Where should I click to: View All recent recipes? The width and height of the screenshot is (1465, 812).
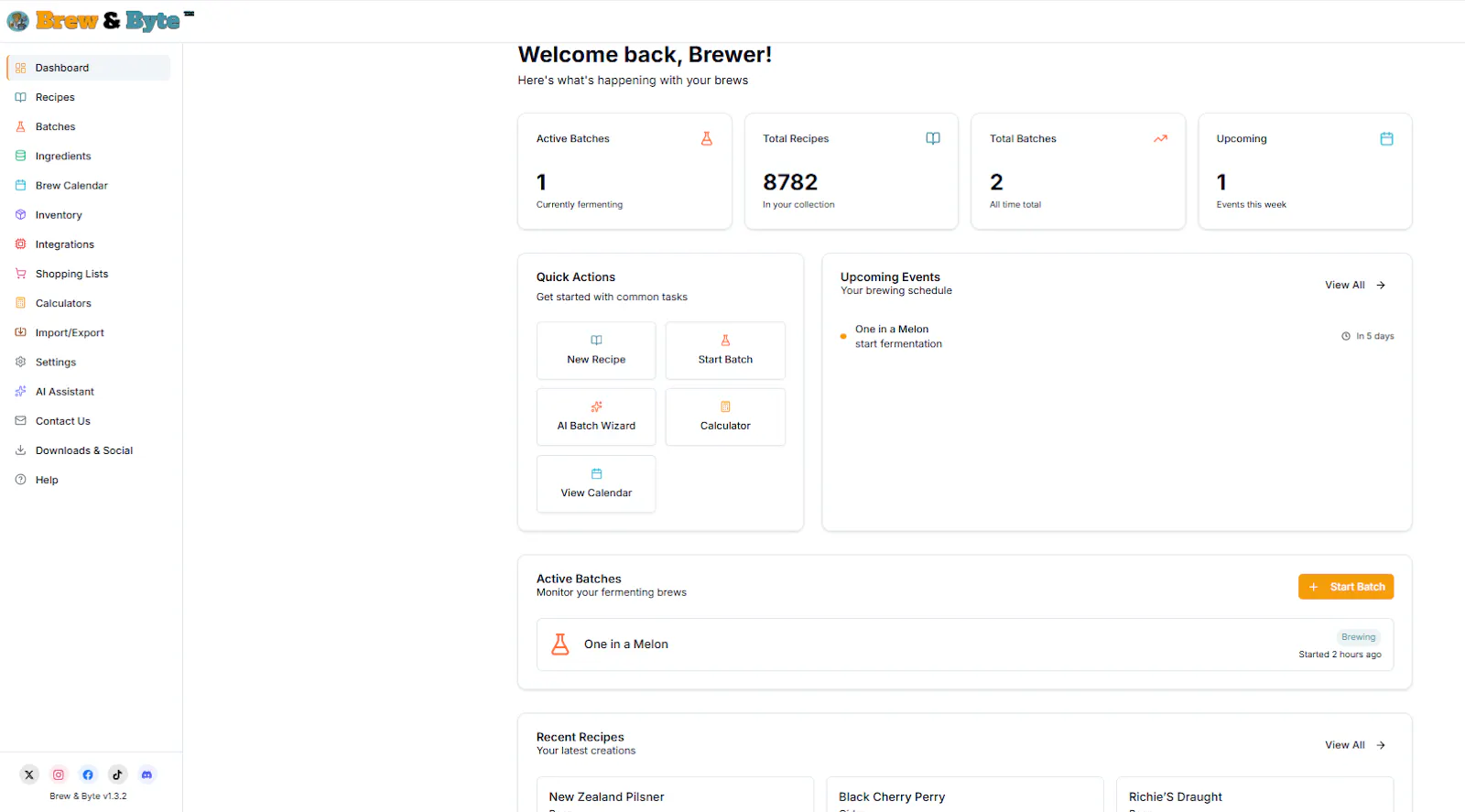pyautogui.click(x=1355, y=745)
